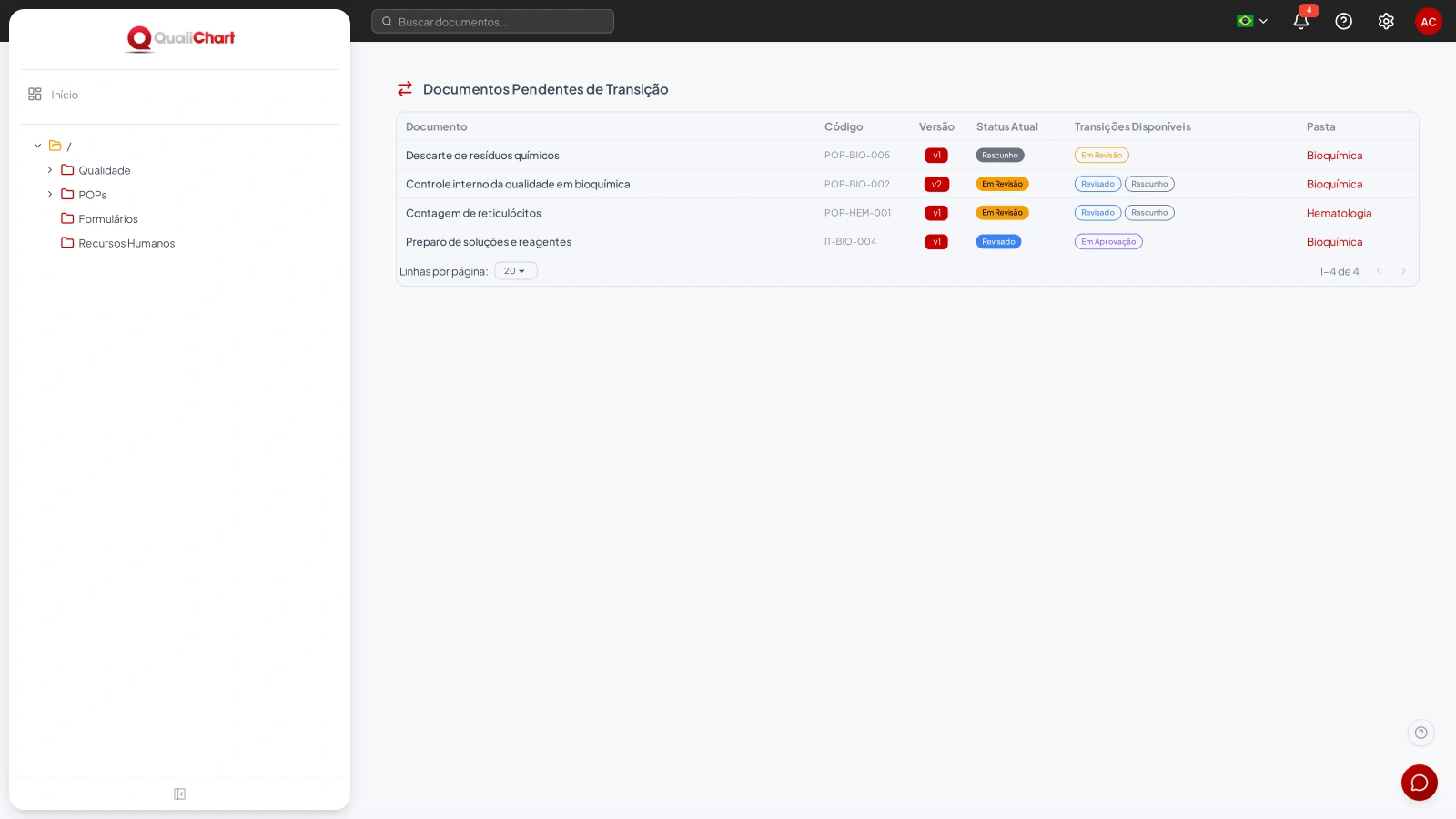Screen dimensions: 1456x819
Task: Open rows per page dropdown showing 20
Action: pyautogui.click(x=516, y=271)
